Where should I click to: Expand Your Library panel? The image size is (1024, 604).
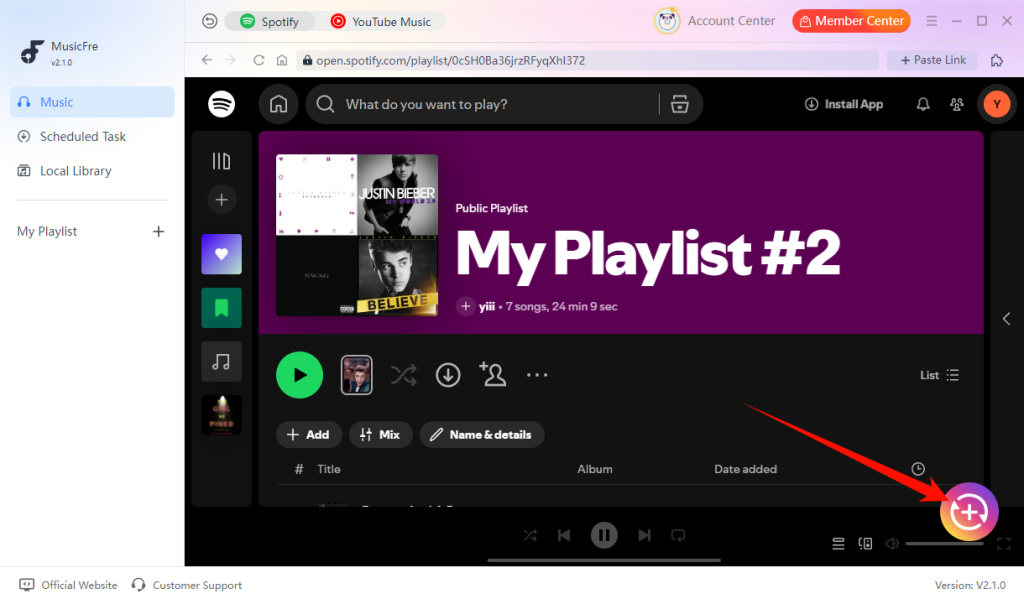221,161
